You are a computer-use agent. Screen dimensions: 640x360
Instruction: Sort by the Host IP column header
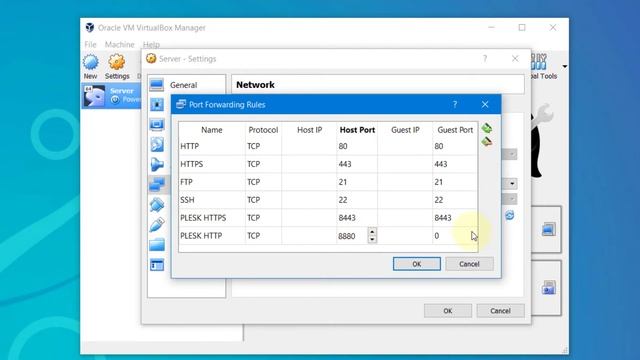(309, 130)
